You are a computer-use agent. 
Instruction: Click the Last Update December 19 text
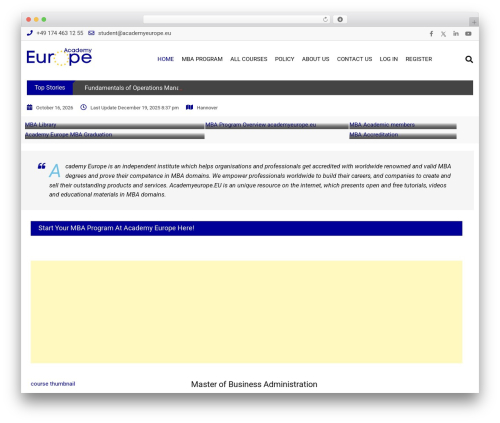point(135,108)
